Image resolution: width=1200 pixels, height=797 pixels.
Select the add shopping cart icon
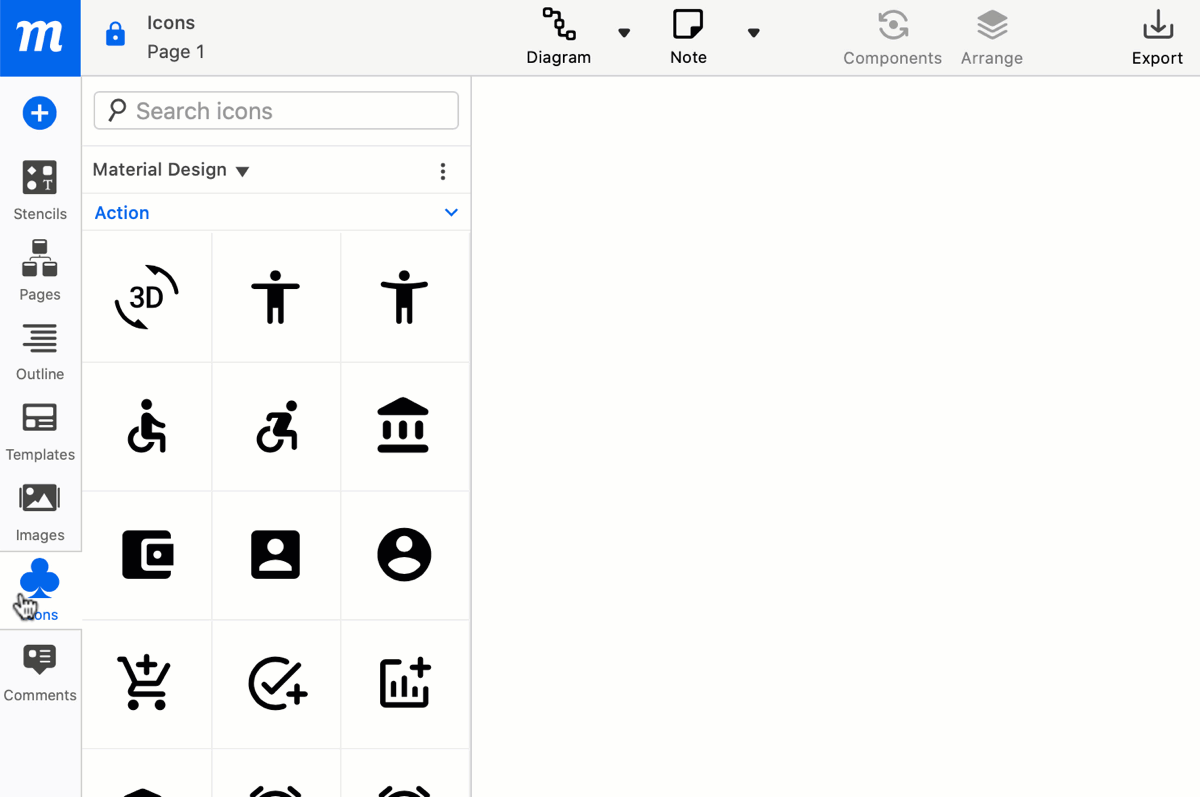[146, 684]
